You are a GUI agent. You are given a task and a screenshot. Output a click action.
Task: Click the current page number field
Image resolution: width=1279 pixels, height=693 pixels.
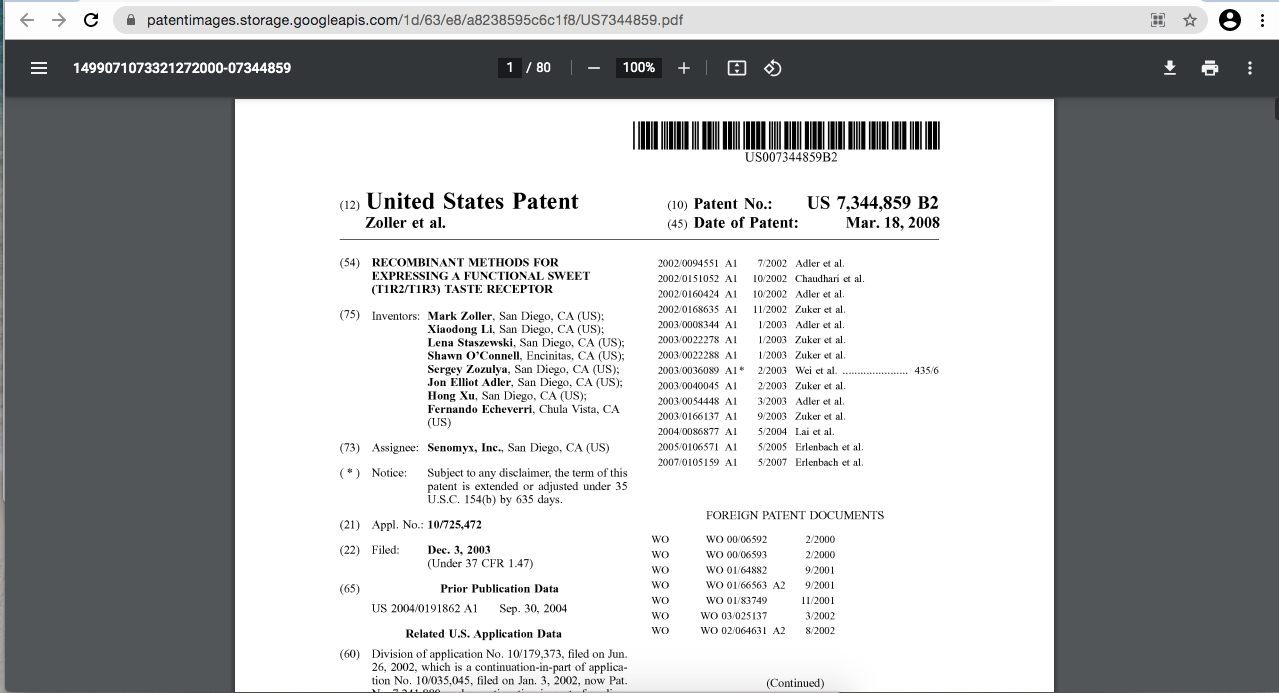pos(510,68)
